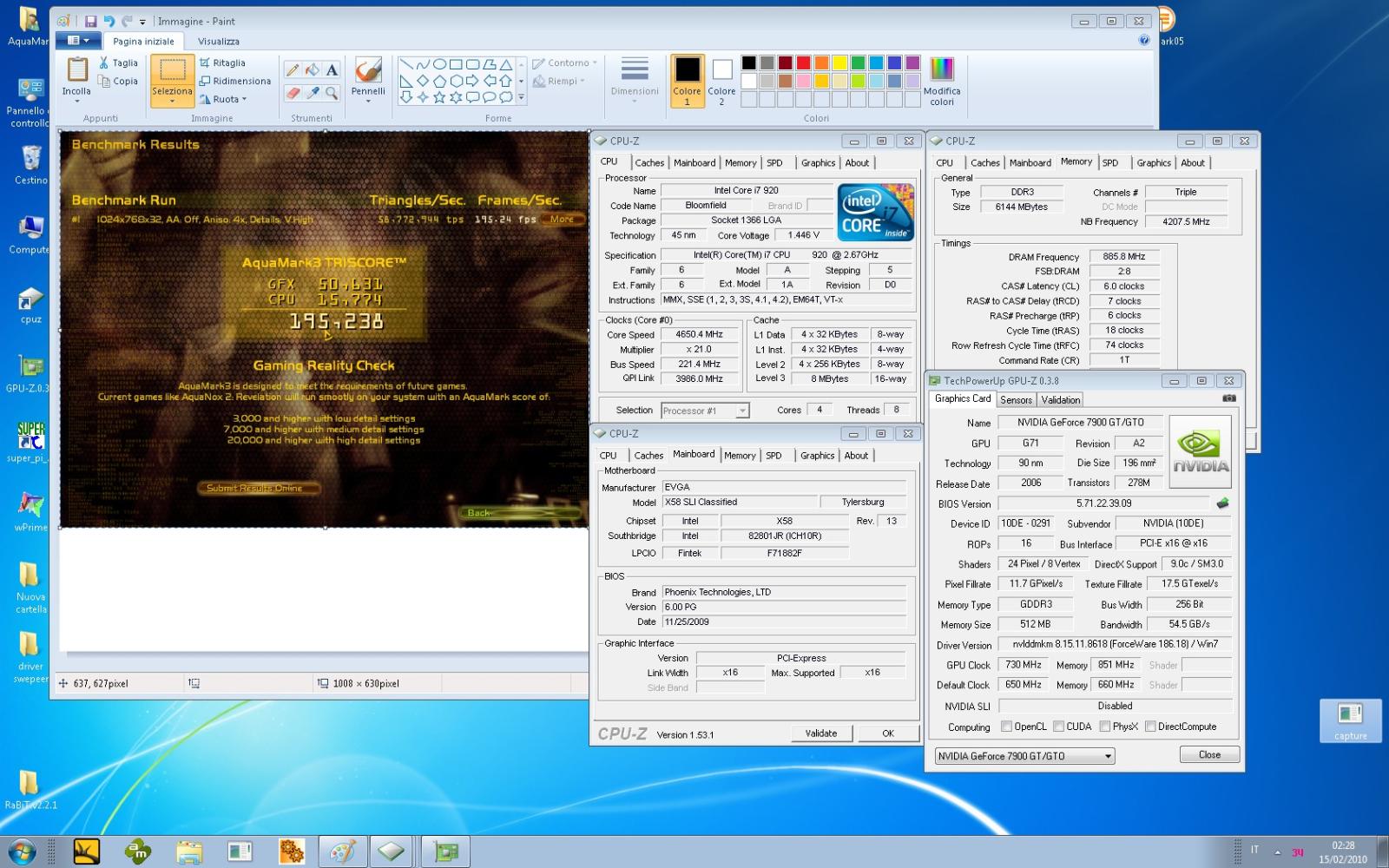Expand the Seleziona dropdown arrow

point(172,102)
